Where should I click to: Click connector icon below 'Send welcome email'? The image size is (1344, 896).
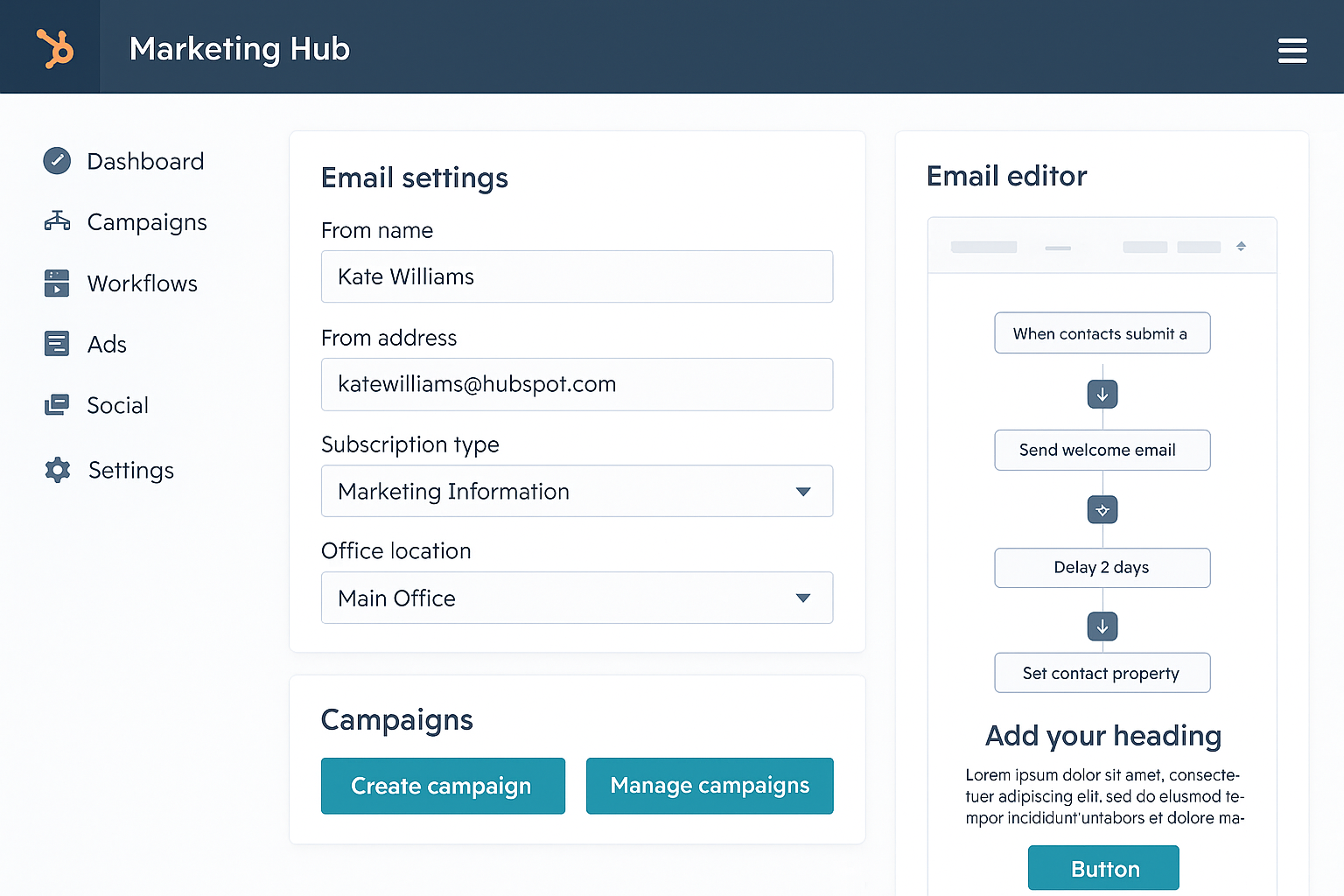(1102, 510)
